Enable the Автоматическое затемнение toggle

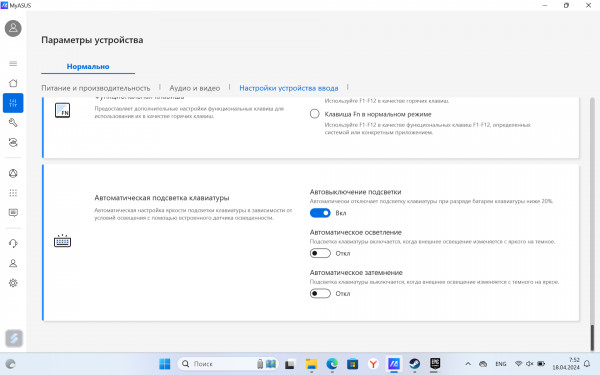320,293
